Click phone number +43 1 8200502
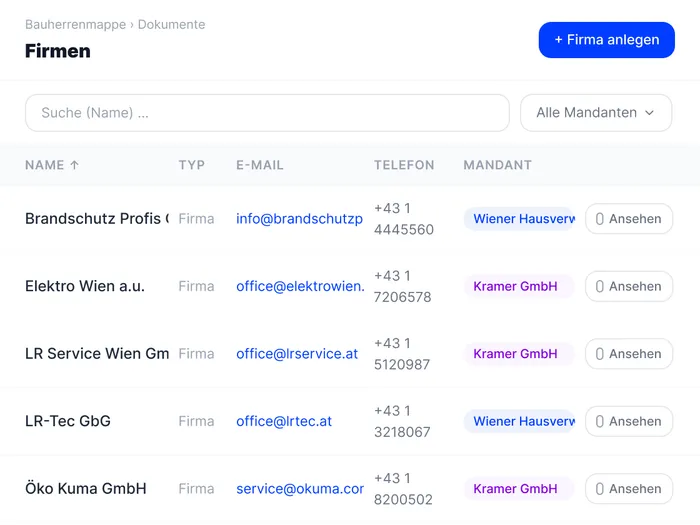This screenshot has height=525, width=700. pos(403,488)
